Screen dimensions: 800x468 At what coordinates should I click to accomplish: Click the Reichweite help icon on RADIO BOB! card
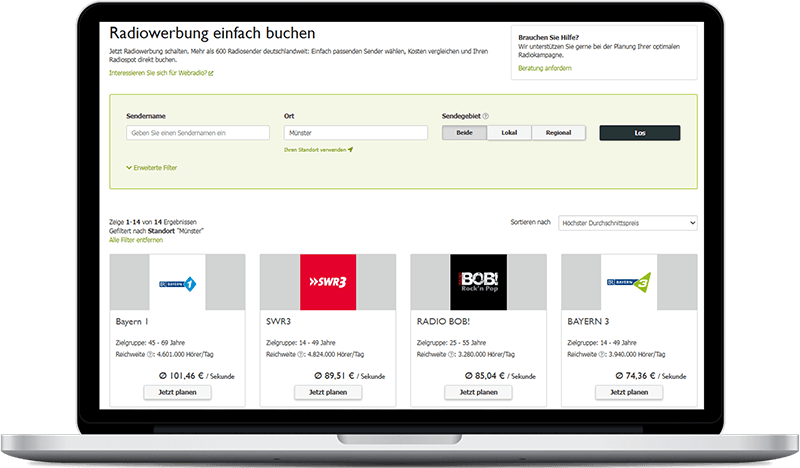[451, 354]
